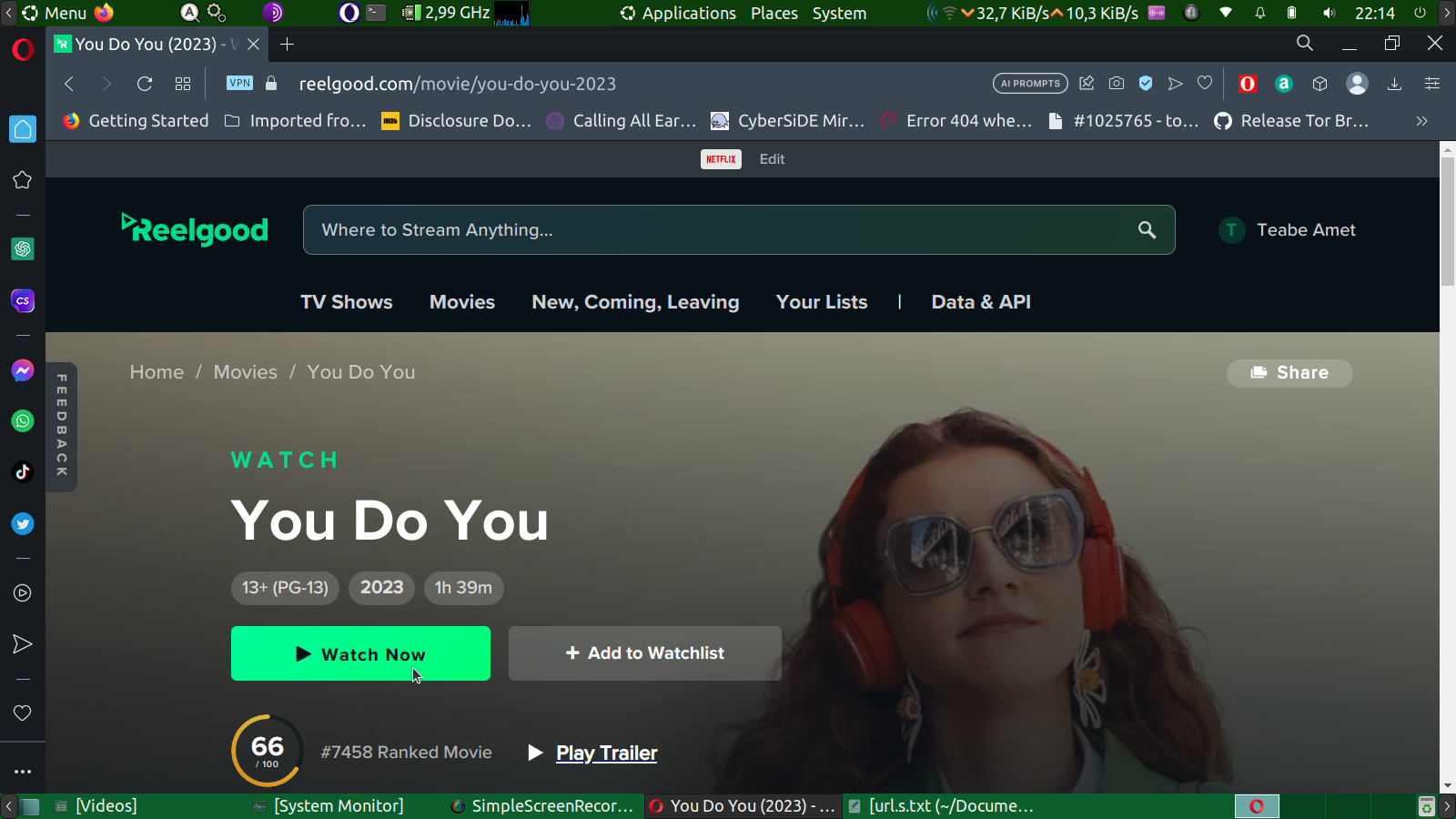Click the site padlock security icon
1456x819 pixels.
pos(271,83)
